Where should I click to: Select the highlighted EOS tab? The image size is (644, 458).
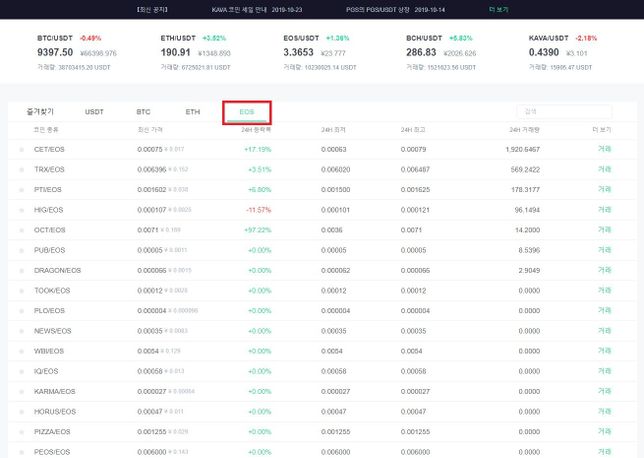(x=246, y=112)
